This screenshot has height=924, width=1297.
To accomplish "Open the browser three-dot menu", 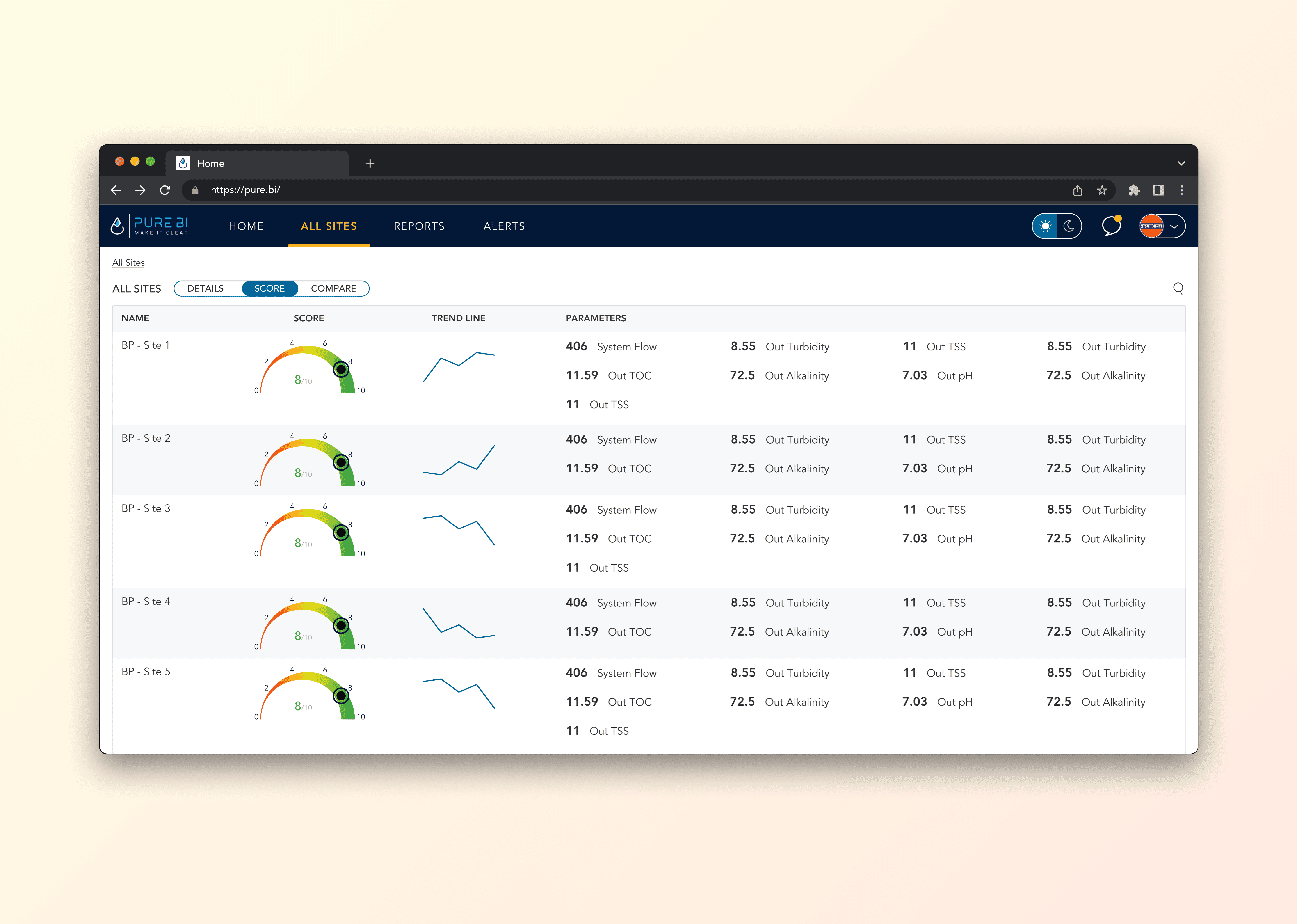I will point(1182,190).
